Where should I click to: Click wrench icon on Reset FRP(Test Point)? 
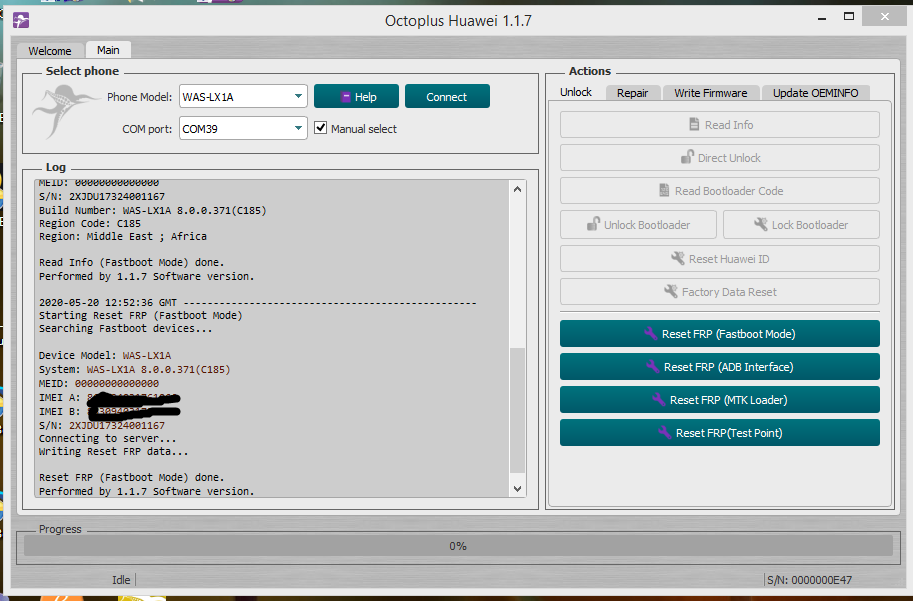pyautogui.click(x=664, y=433)
